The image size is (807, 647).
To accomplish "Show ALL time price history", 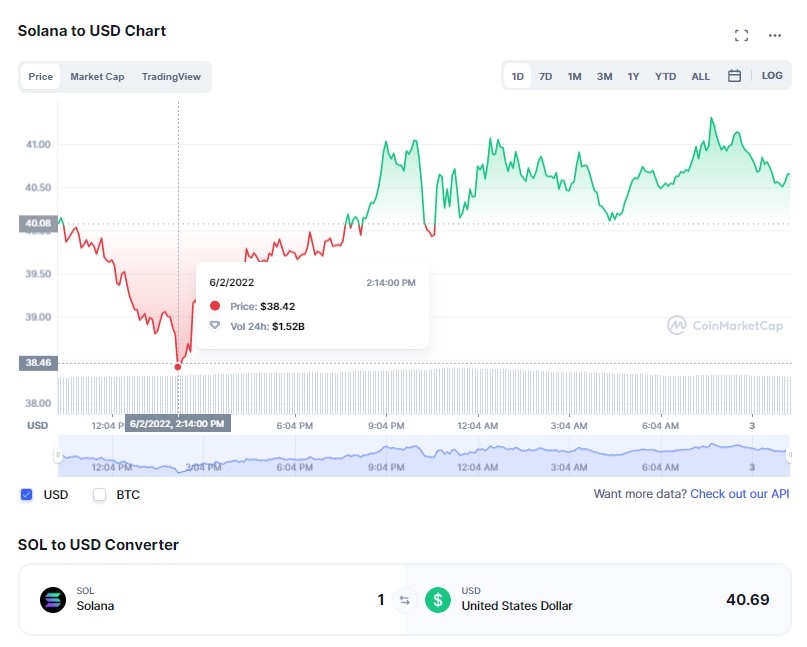I will click(x=701, y=76).
